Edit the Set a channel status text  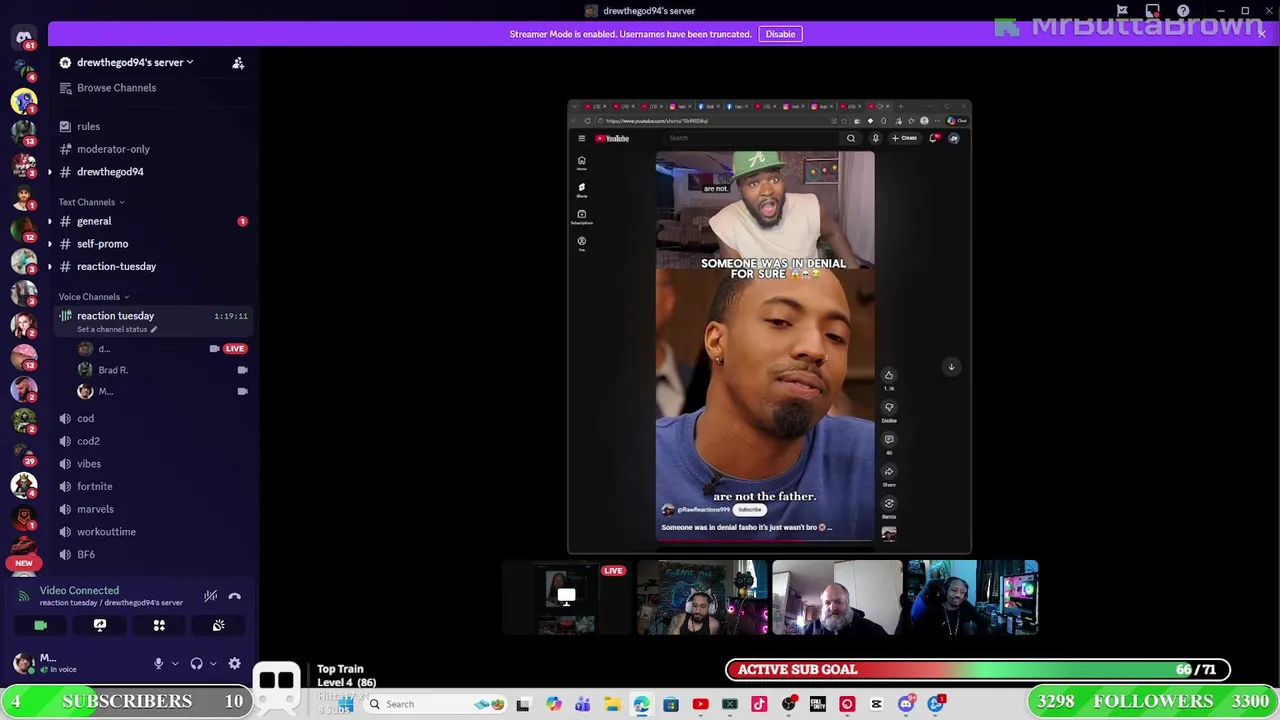(x=117, y=329)
